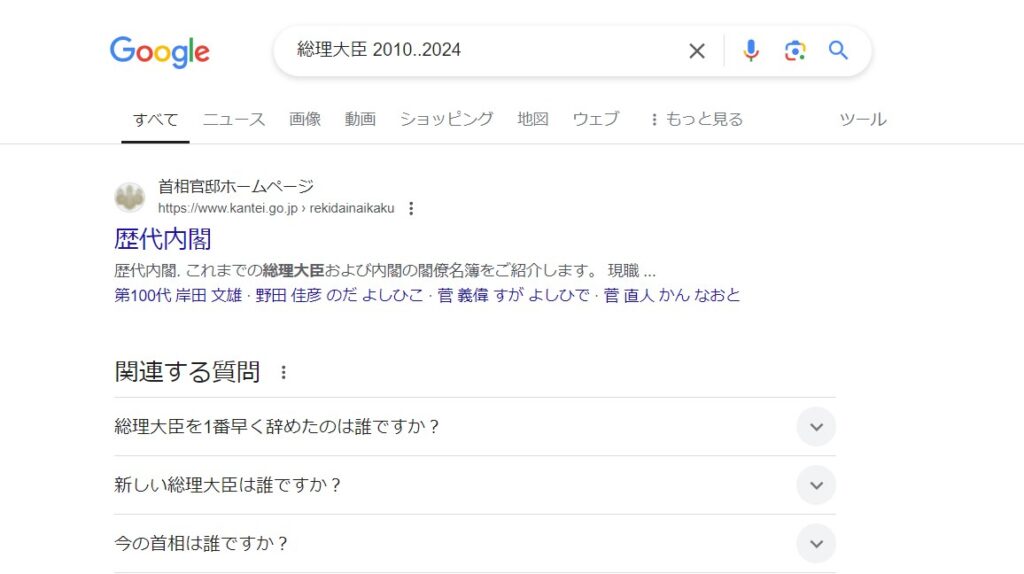The image size is (1024, 574).
Task: Select the 動画 tab
Action: click(360, 119)
